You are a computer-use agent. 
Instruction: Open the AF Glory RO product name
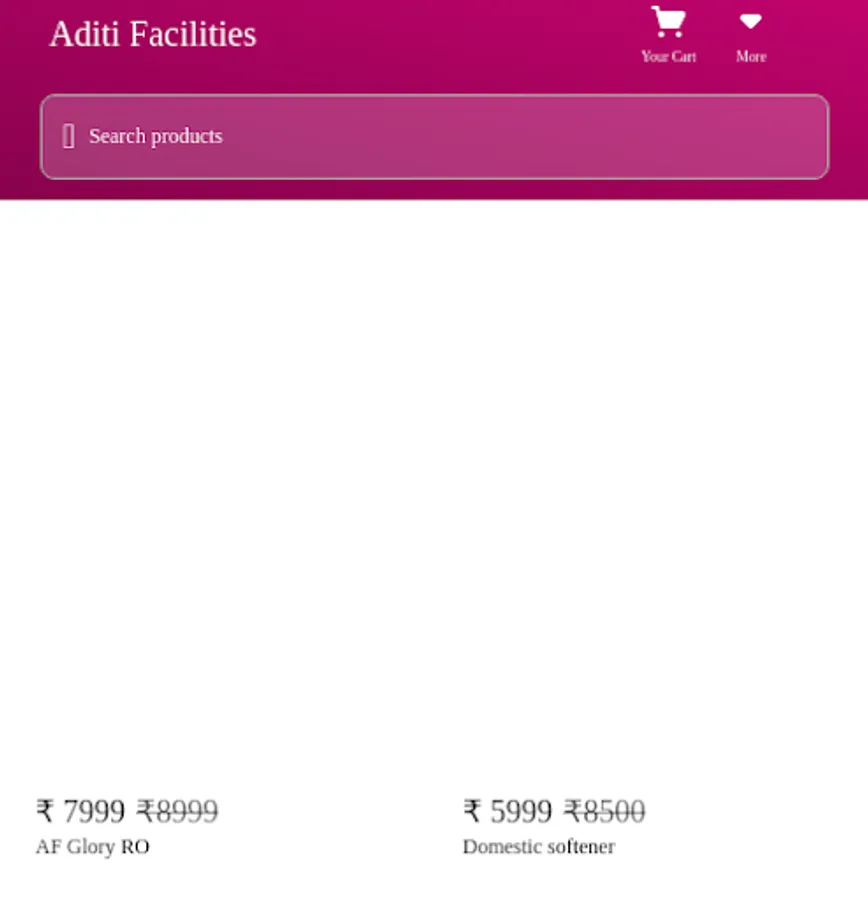(x=92, y=847)
